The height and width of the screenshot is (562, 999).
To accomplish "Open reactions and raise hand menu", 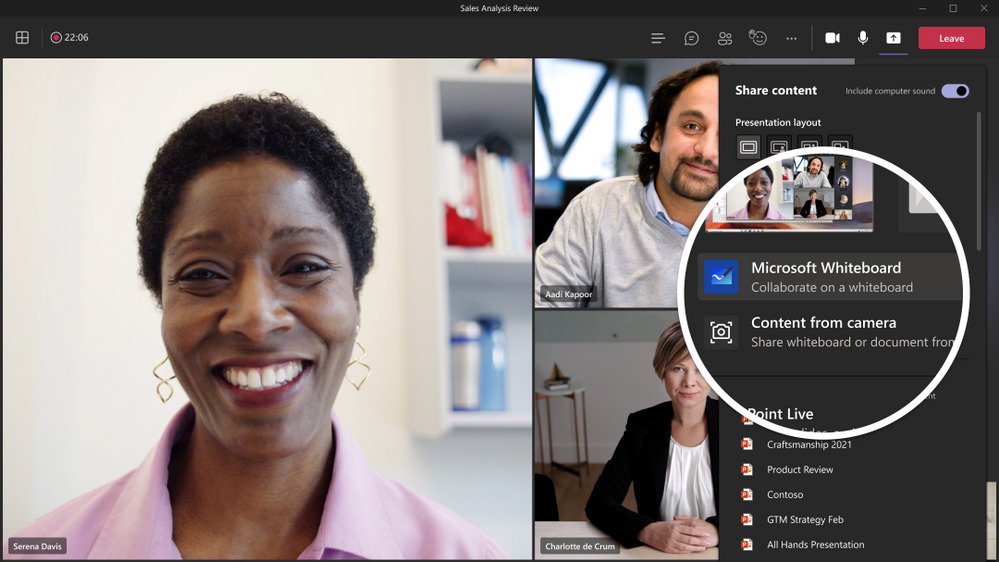I will (x=759, y=38).
